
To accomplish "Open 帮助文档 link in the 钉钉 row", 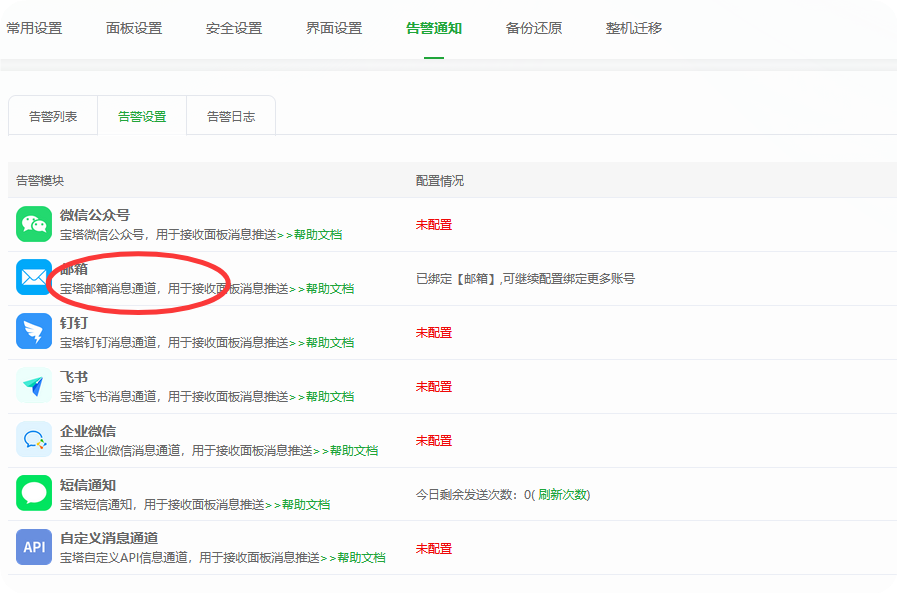I will click(x=329, y=343).
